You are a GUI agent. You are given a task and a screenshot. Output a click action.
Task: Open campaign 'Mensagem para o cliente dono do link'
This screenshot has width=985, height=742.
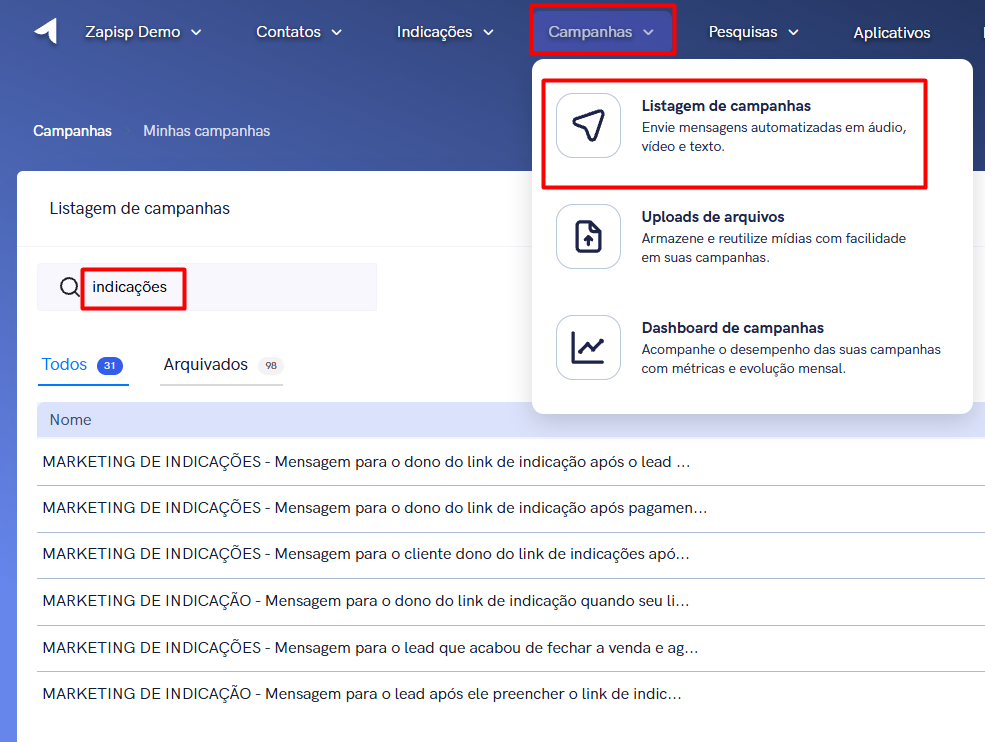tap(366, 554)
